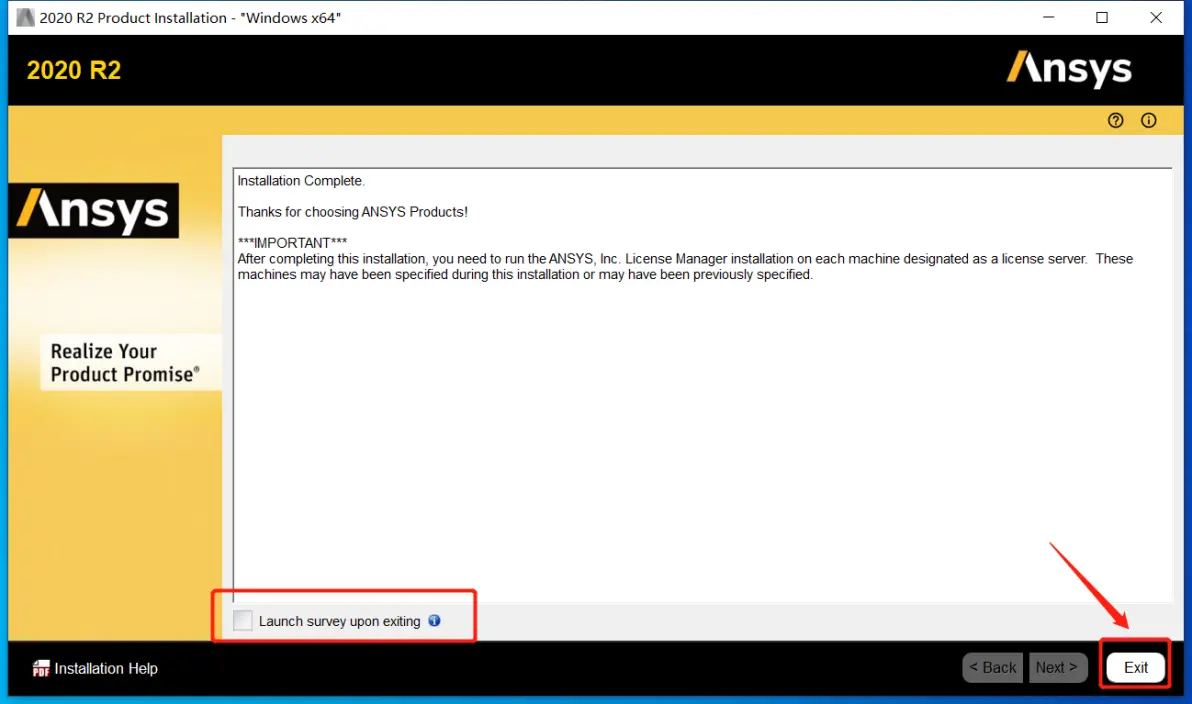Click the Exit button
The image size is (1192, 704).
tap(1135, 667)
